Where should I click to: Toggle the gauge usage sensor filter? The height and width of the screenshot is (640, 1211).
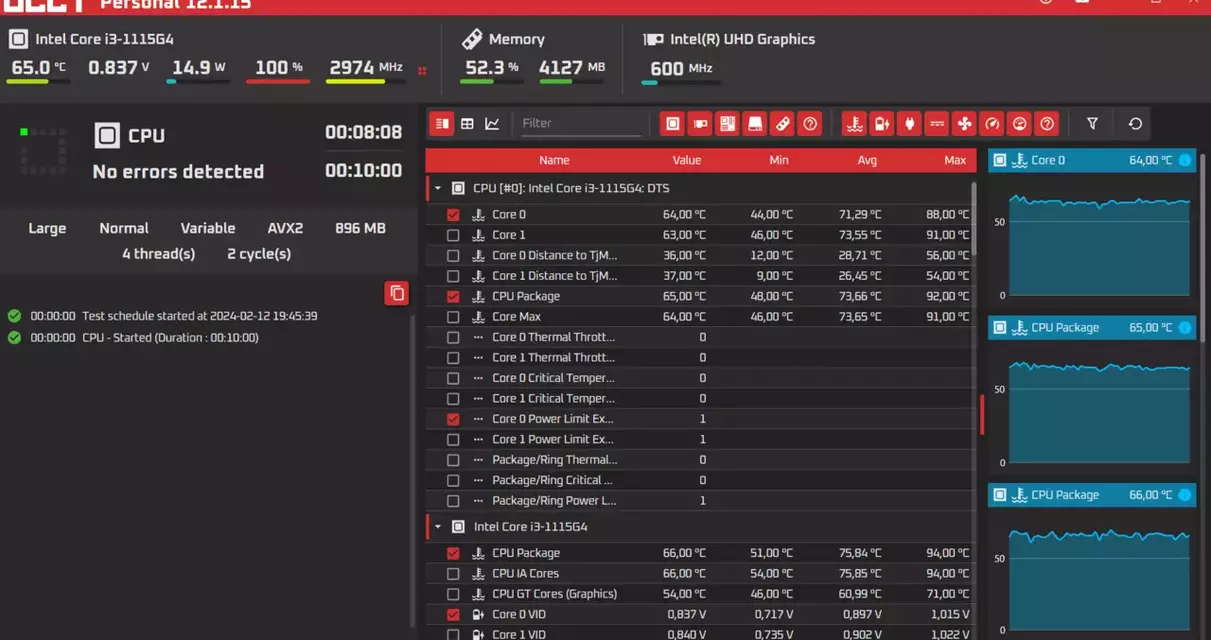pyautogui.click(x=991, y=123)
